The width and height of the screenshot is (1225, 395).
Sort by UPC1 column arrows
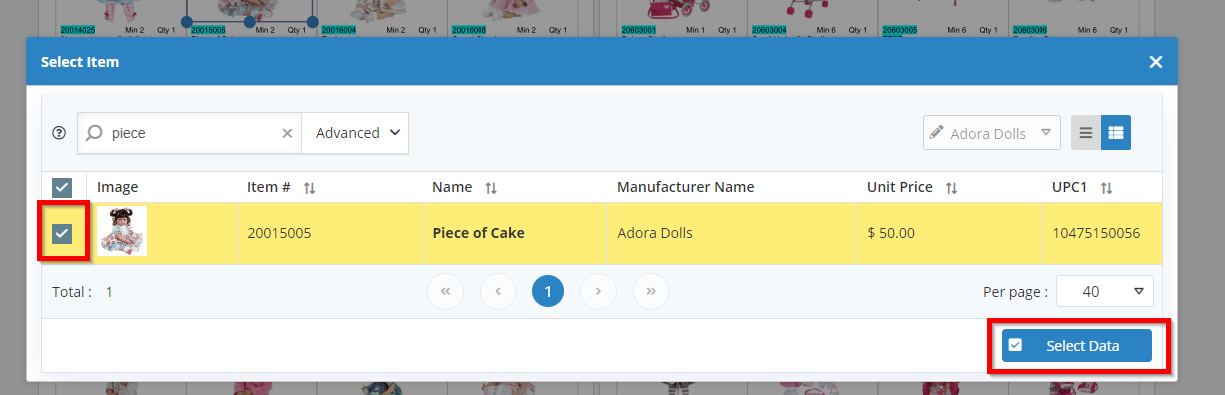pyautogui.click(x=1106, y=188)
